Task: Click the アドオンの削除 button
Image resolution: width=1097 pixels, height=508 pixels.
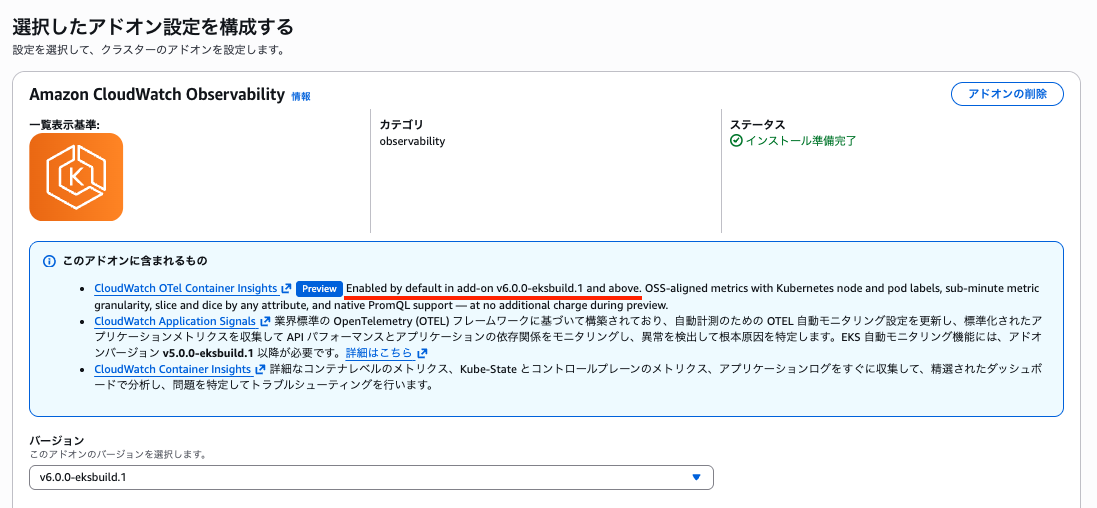Action: pos(1007,94)
